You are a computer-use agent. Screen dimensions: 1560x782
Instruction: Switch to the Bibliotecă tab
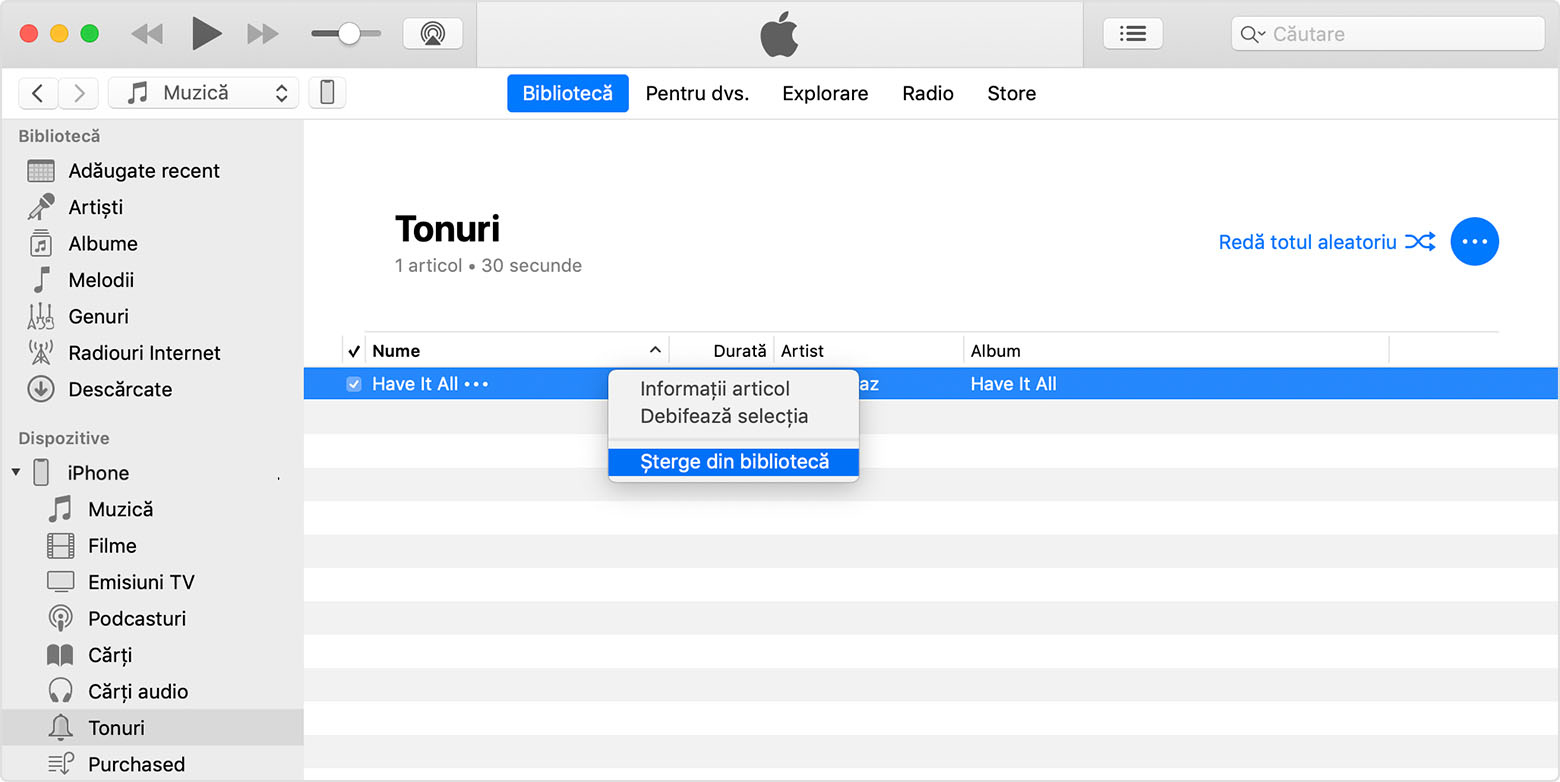[x=567, y=93]
